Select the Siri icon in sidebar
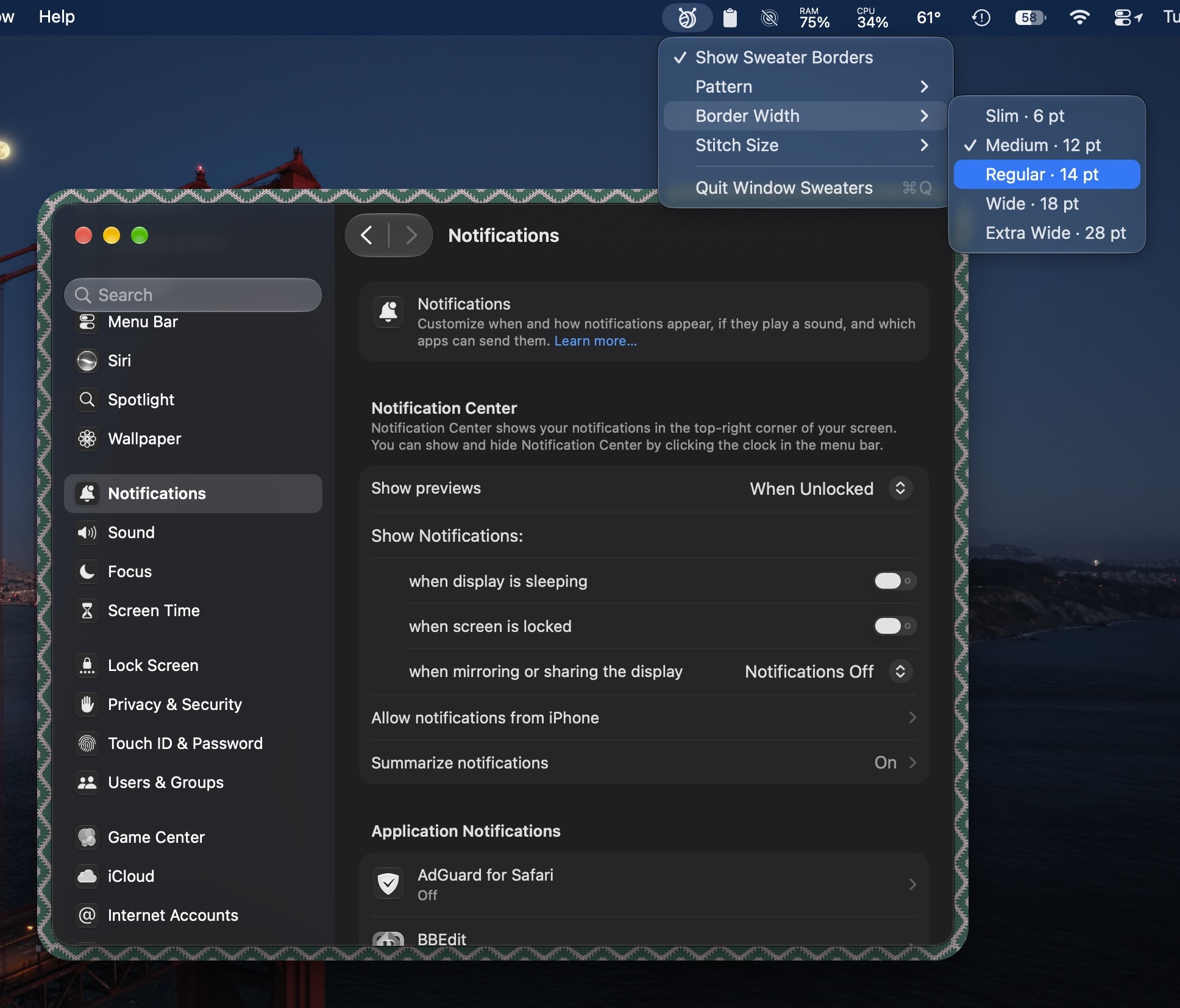This screenshot has height=1008, width=1180. coord(87,361)
